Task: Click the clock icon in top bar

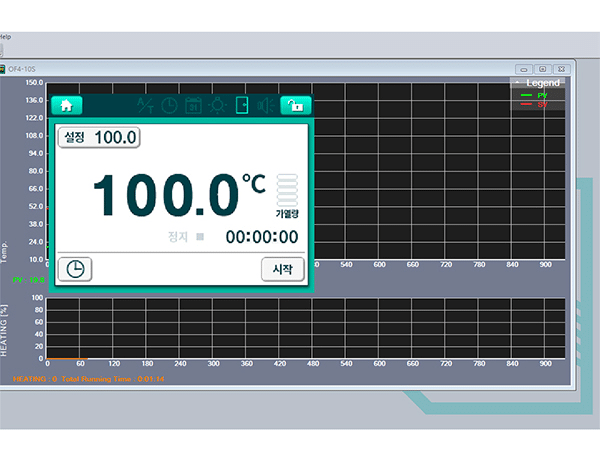Action: [x=169, y=105]
